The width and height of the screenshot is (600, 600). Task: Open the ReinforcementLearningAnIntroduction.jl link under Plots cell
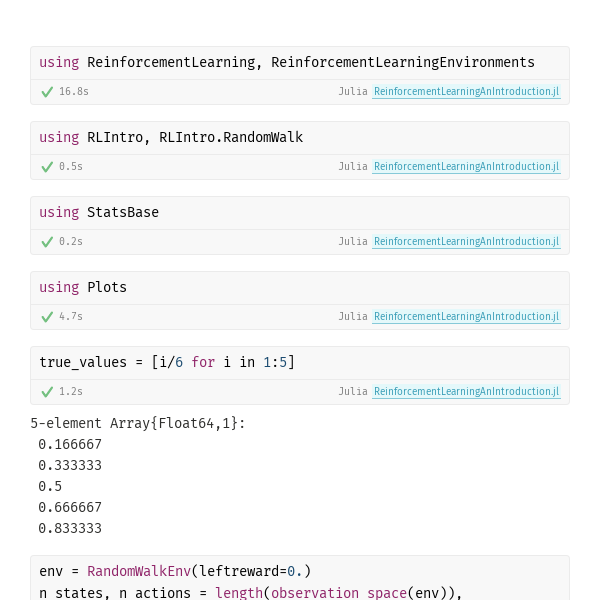point(466,316)
